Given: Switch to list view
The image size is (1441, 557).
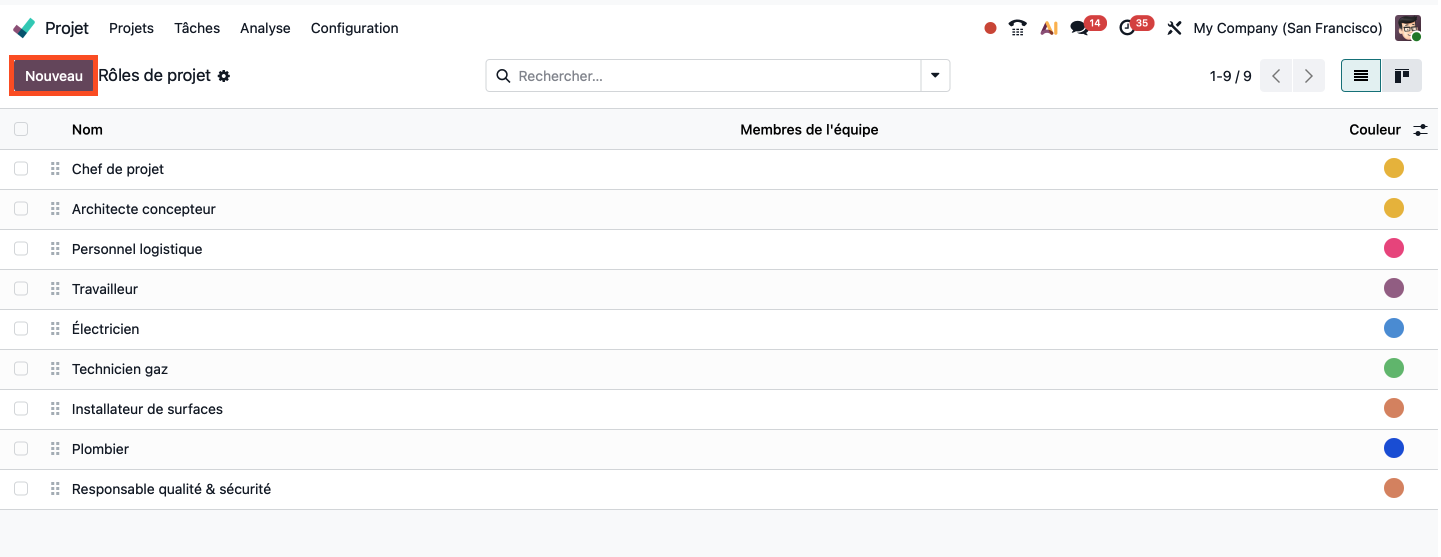Looking at the screenshot, I should point(1361,76).
